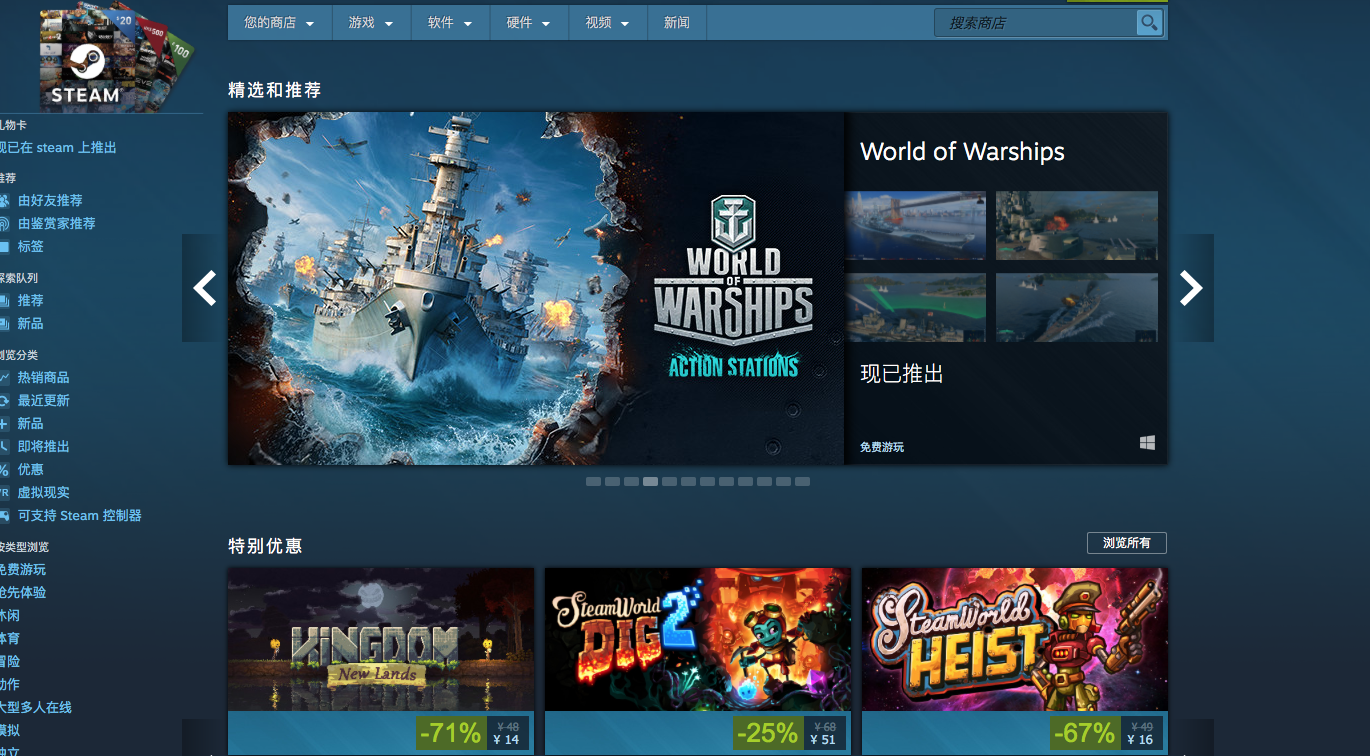Focus the 搜索商店 search field

1035,23
